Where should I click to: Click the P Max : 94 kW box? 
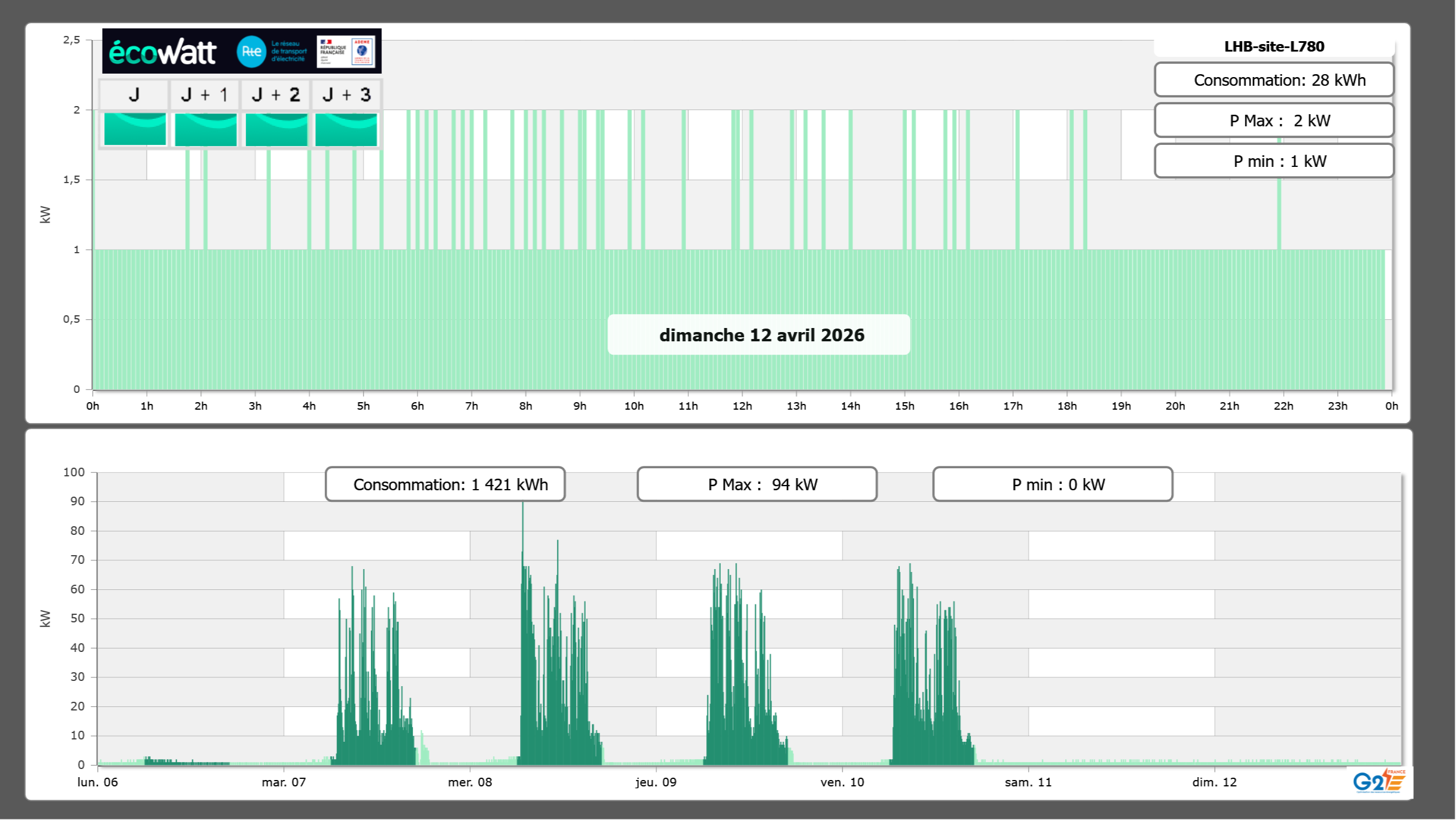click(757, 484)
